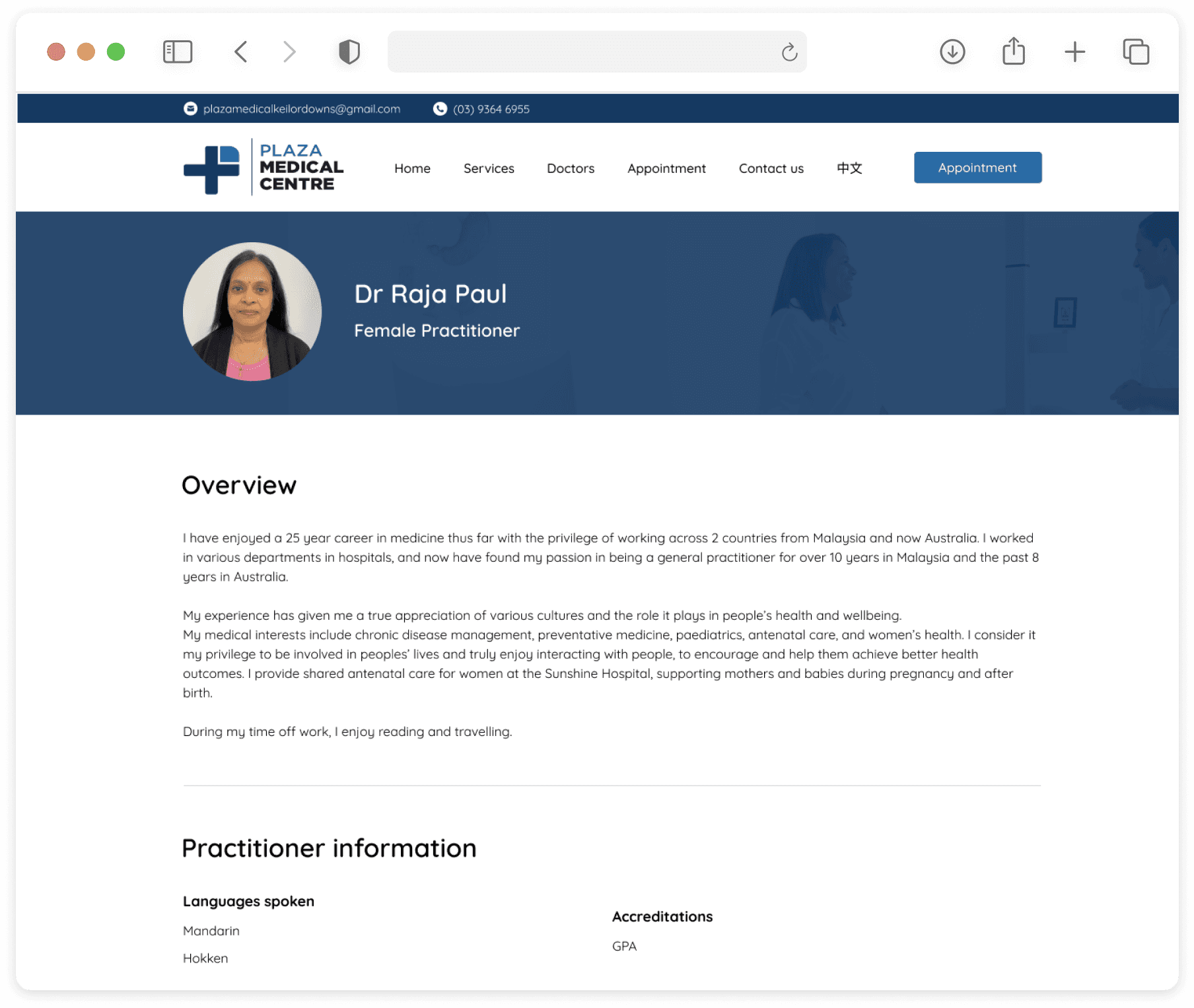
Task: Click the share icon in toolbar
Action: coord(1014,51)
